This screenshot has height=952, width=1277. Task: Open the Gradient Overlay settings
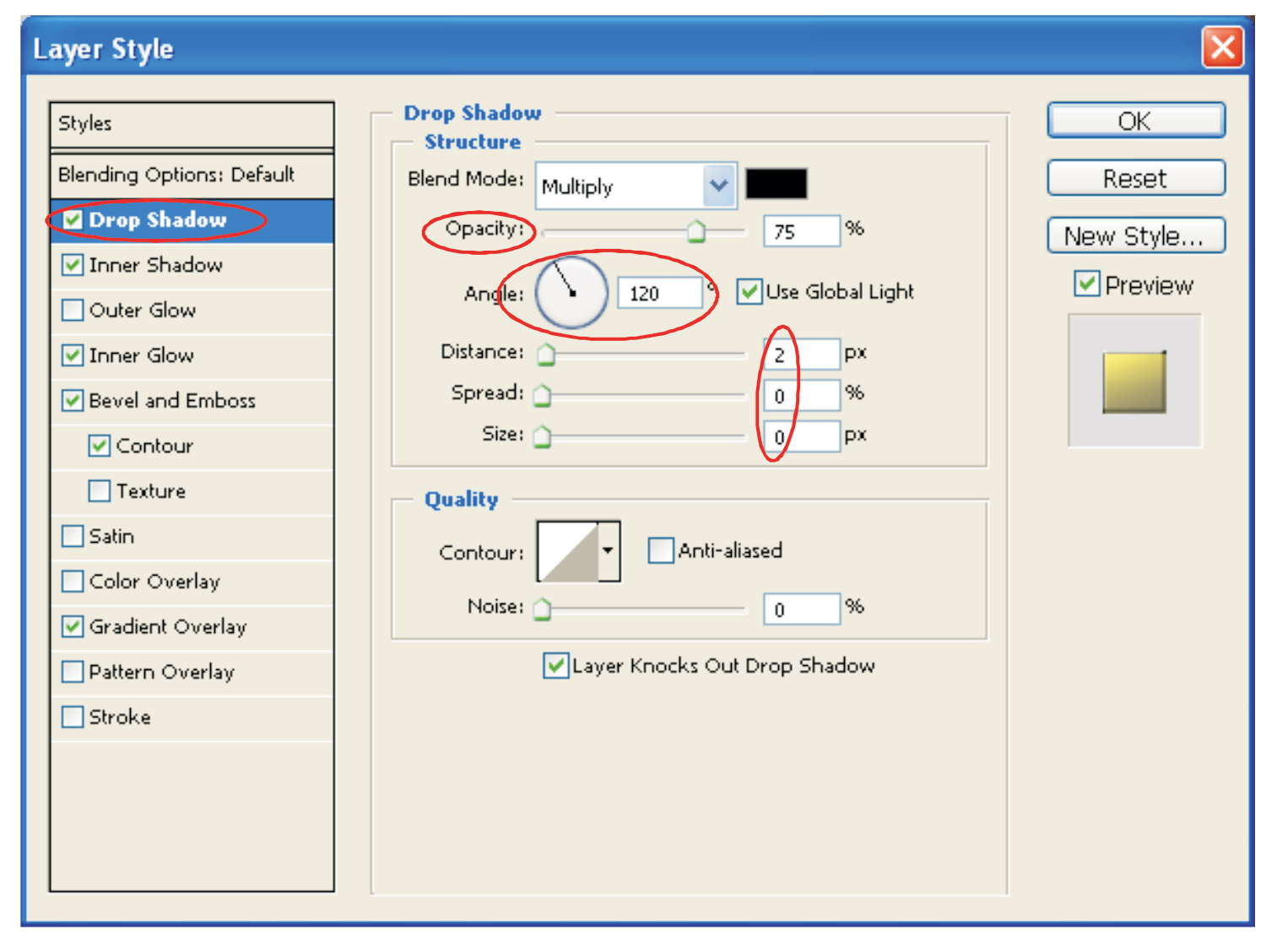[x=168, y=627]
